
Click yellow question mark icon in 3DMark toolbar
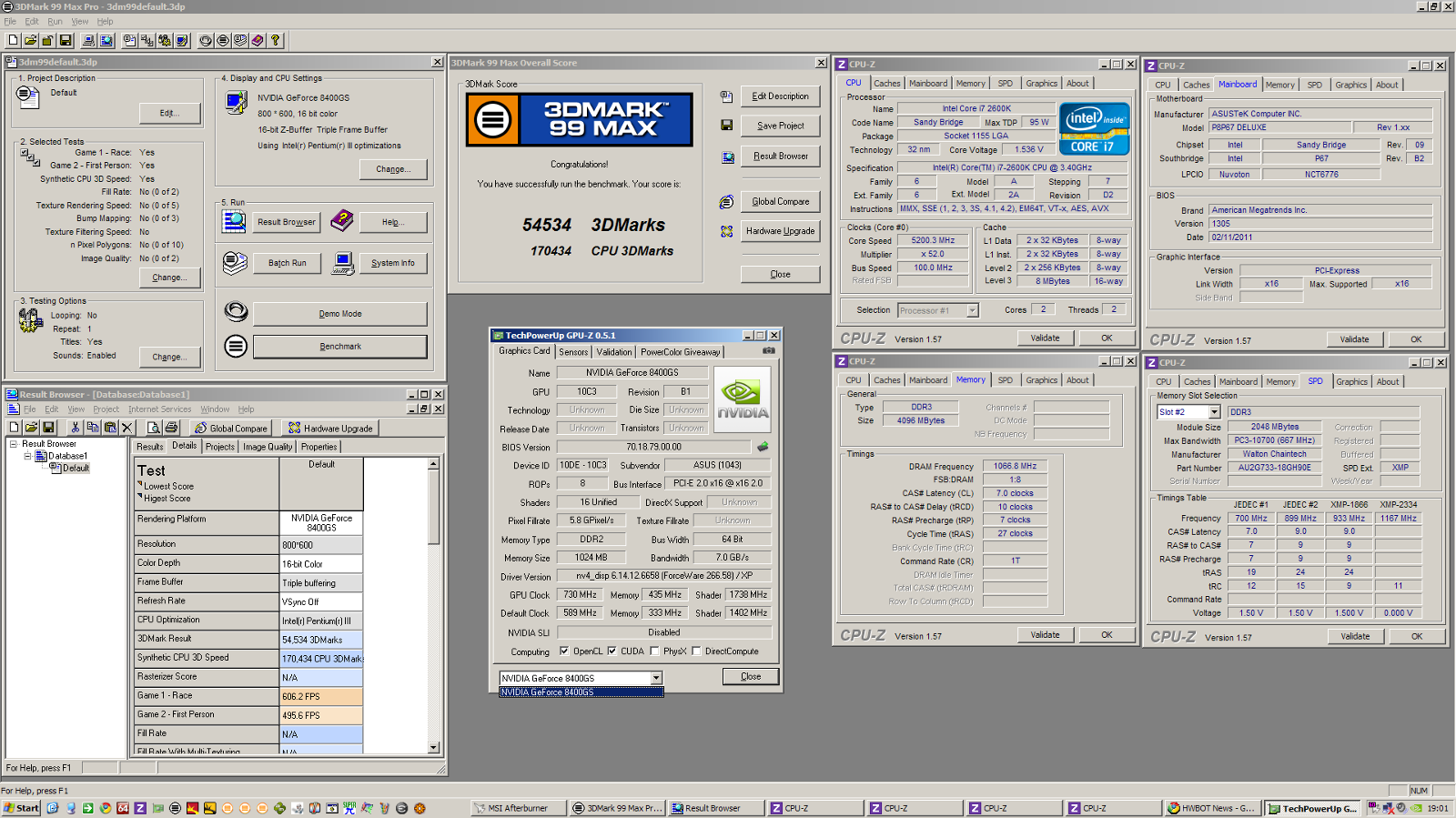[275, 40]
